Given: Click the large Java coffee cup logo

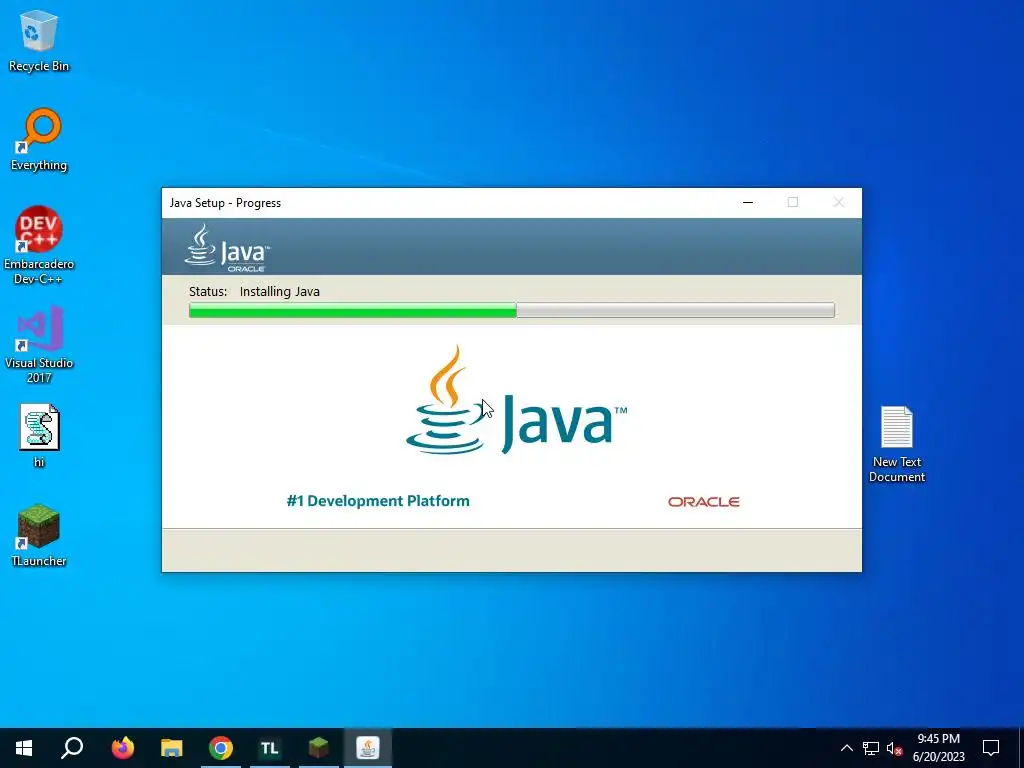Looking at the screenshot, I should point(516,400).
